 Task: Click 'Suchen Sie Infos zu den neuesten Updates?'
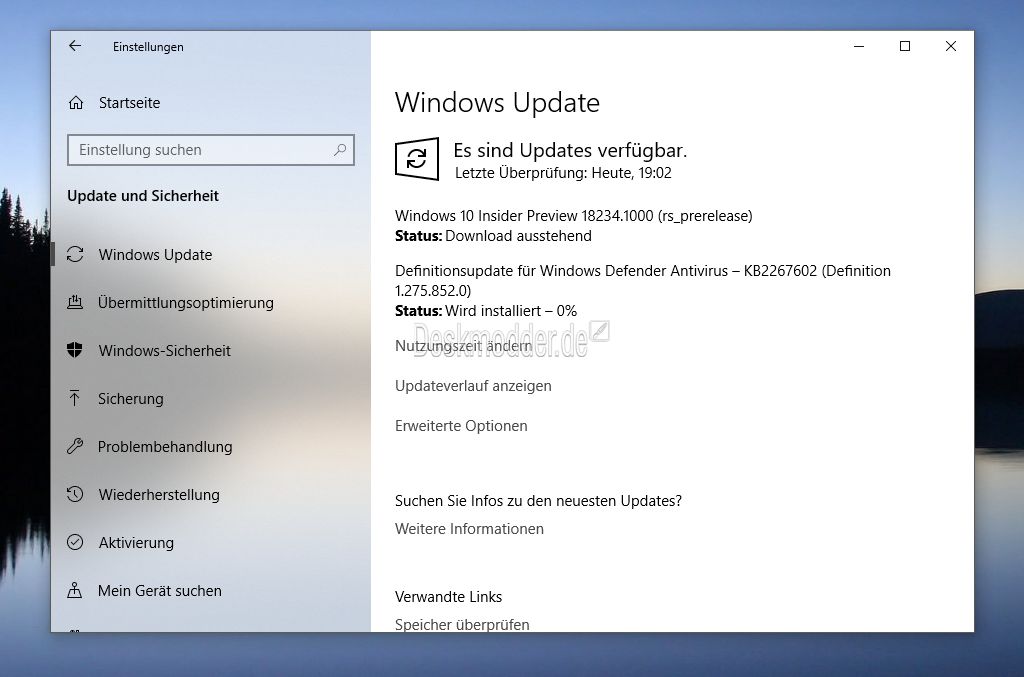[x=538, y=501]
